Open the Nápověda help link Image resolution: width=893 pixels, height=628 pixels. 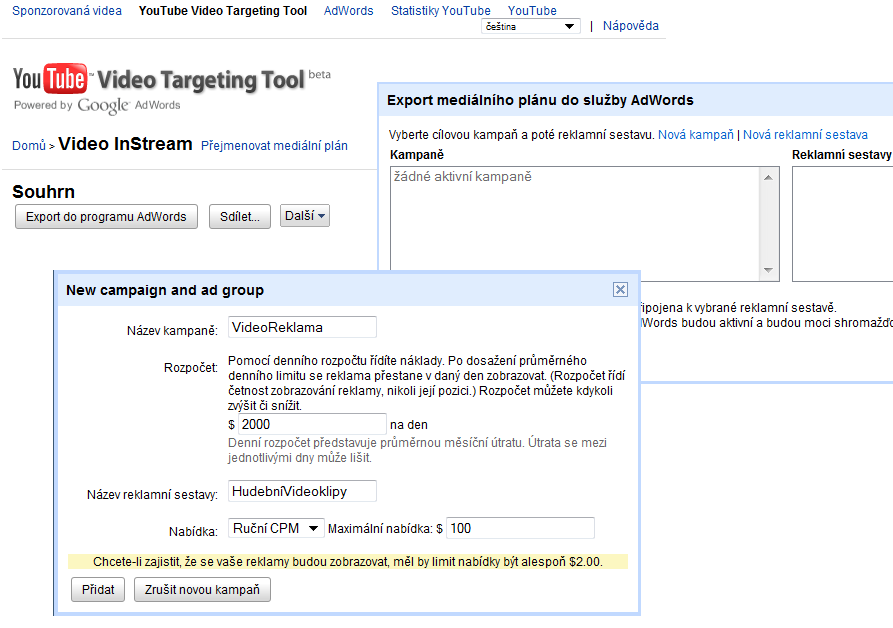coord(630,26)
